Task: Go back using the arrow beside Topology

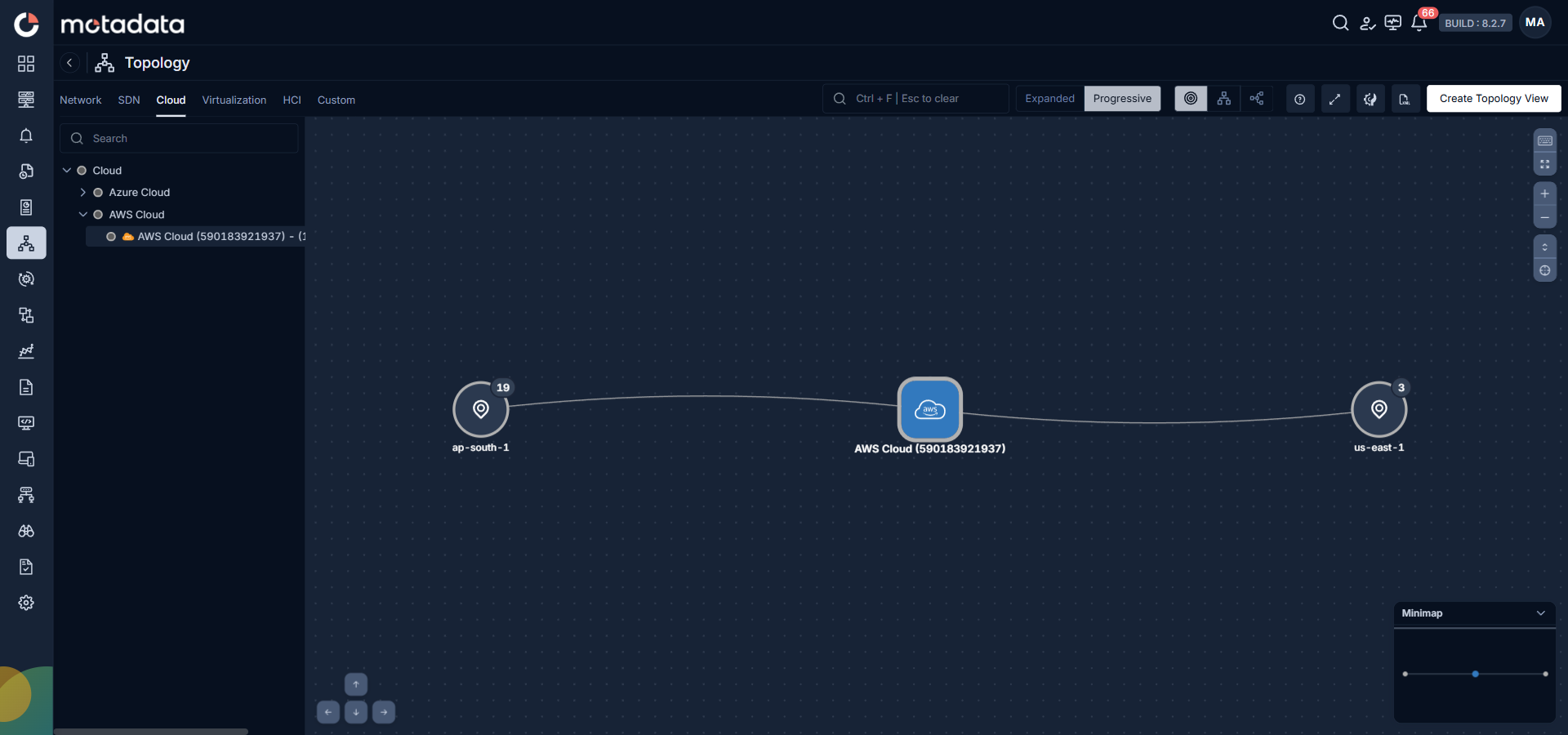Action: pyautogui.click(x=69, y=63)
